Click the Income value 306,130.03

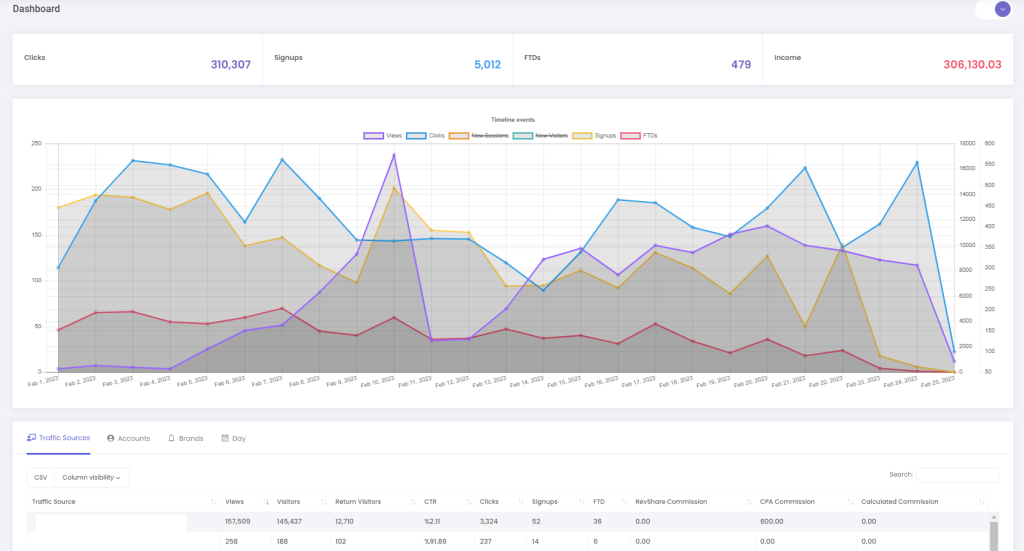972,65
